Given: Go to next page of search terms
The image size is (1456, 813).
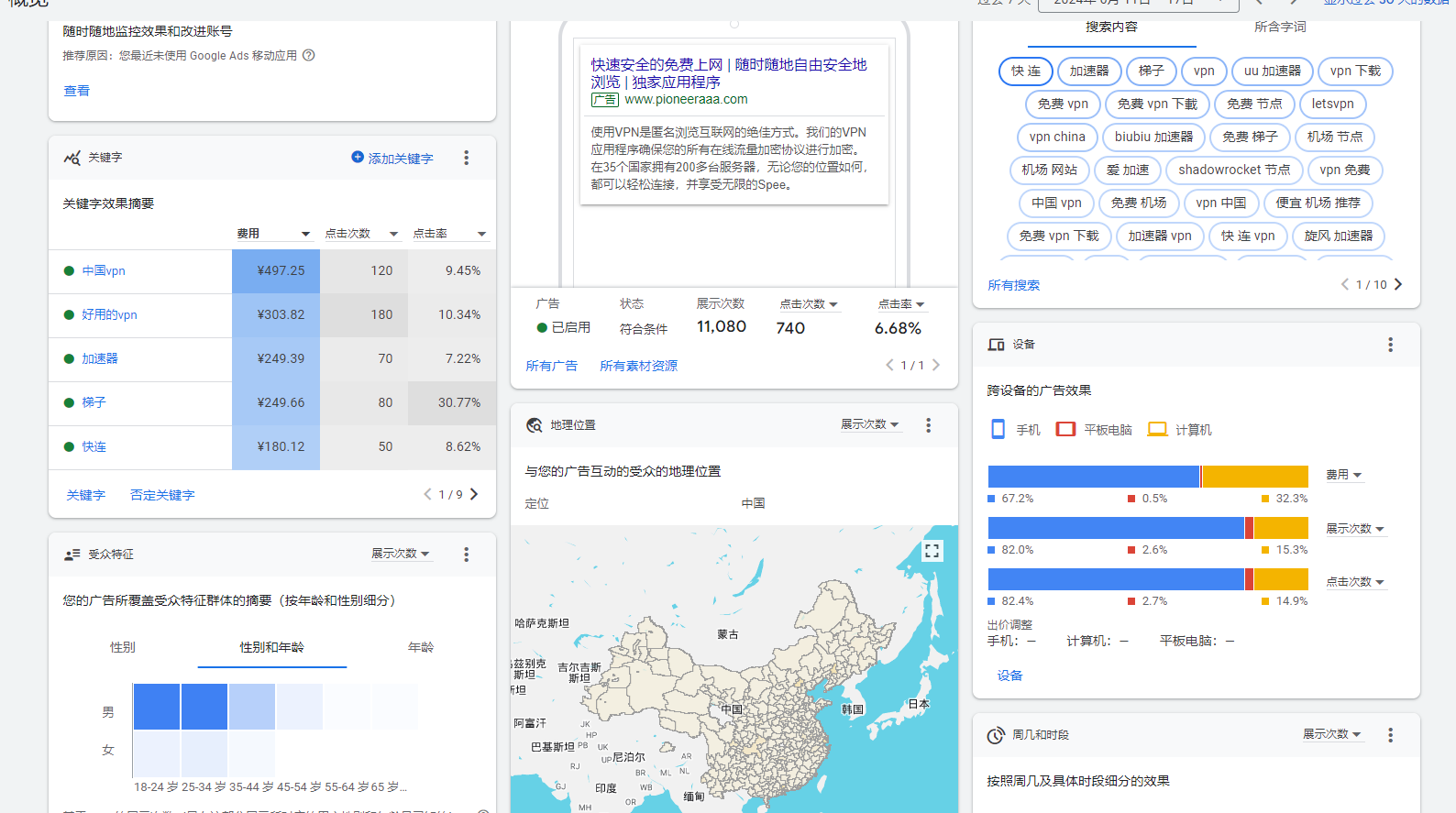Looking at the screenshot, I should click(1398, 285).
